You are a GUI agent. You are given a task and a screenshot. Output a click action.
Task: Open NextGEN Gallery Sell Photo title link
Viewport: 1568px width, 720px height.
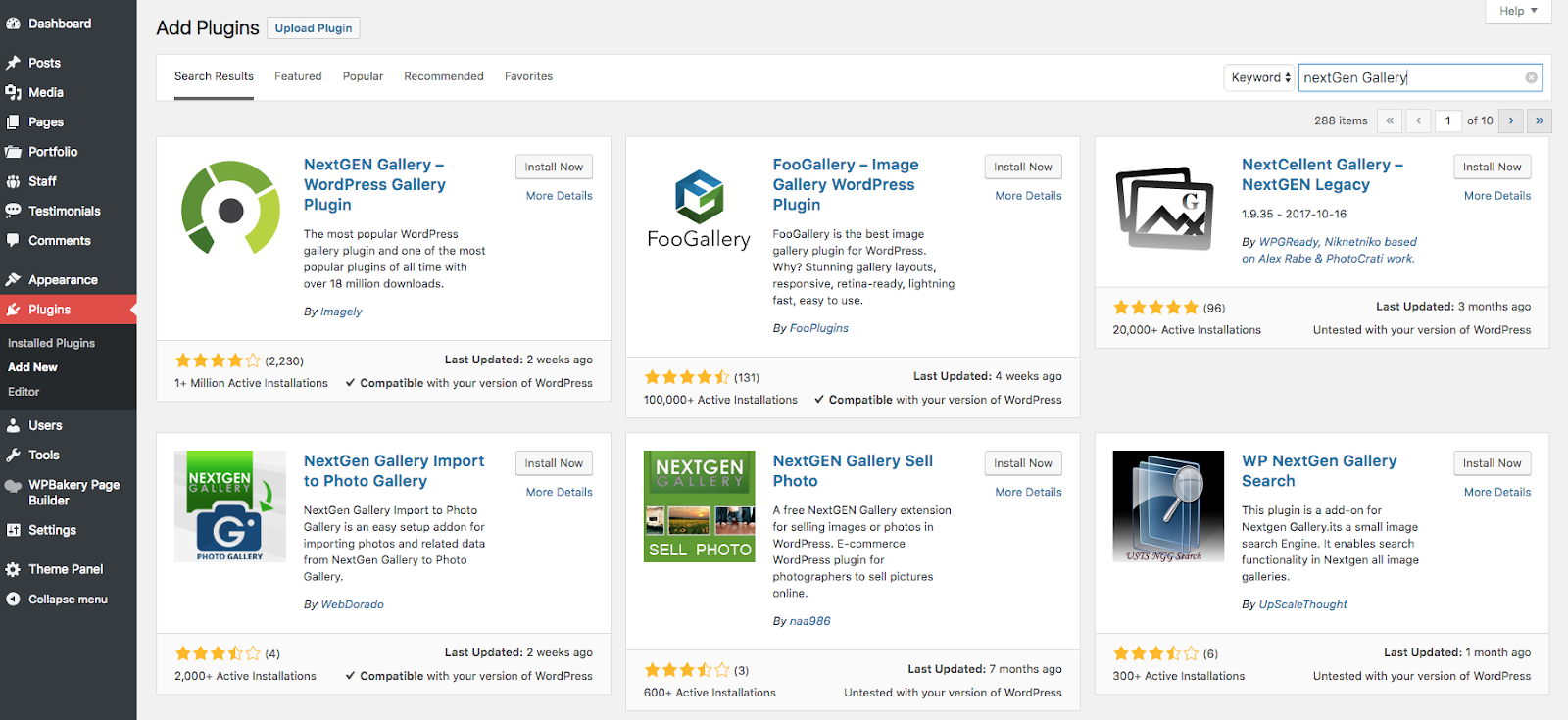pos(853,471)
